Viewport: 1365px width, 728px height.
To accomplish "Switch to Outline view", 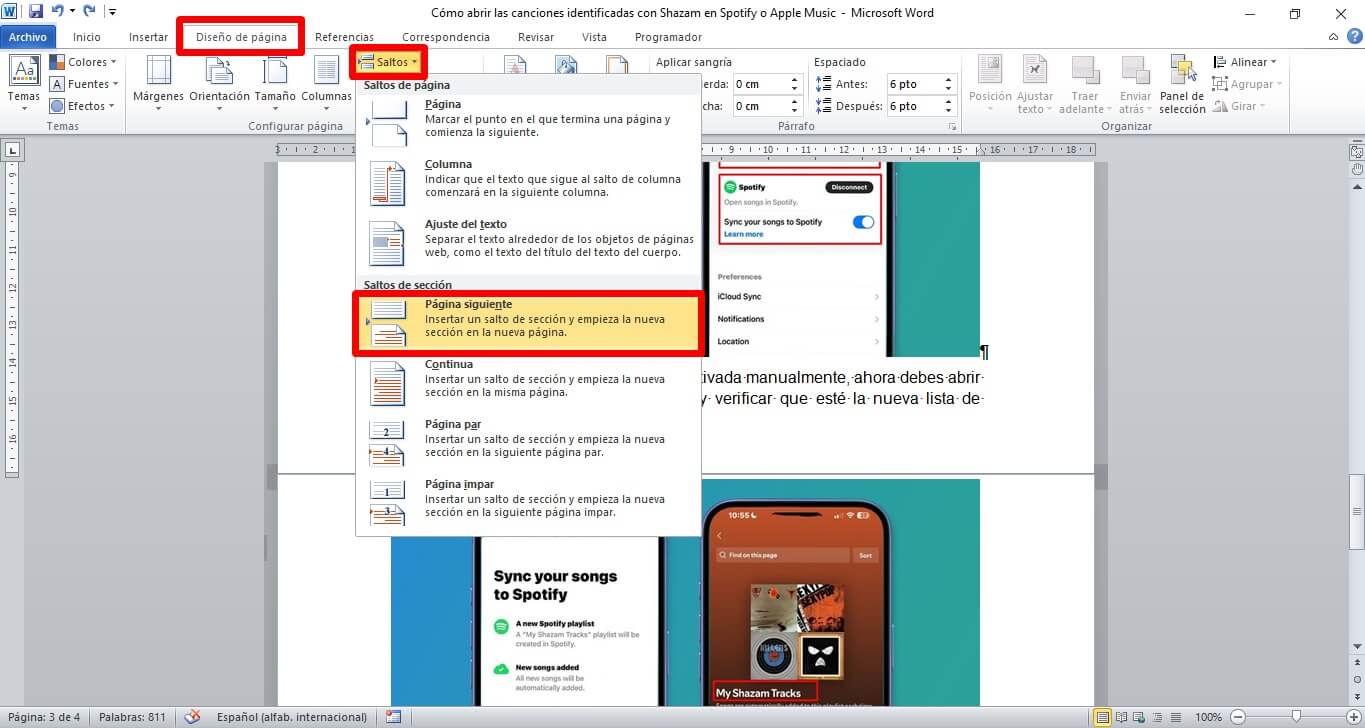I will (1157, 717).
